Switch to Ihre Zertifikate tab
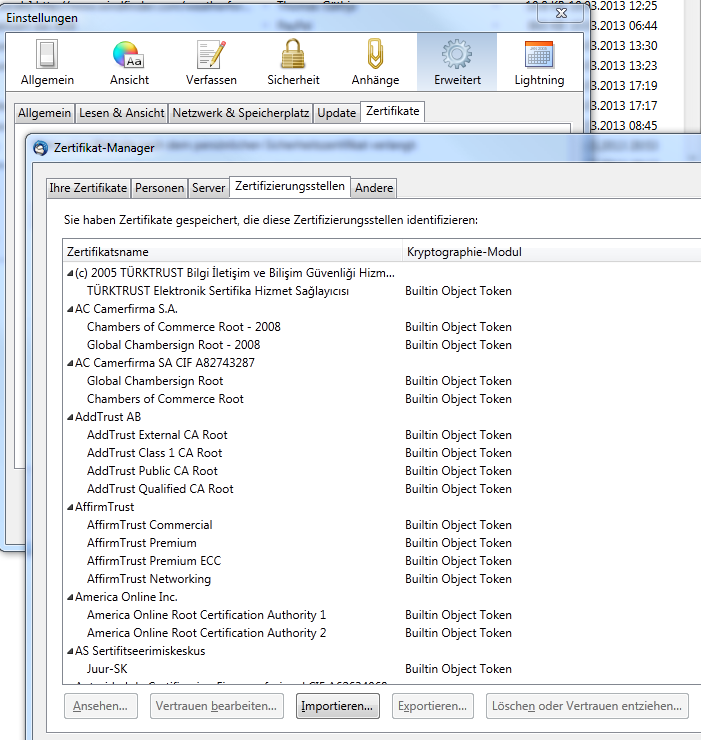Viewport: 701px width, 740px height. pyautogui.click(x=88, y=188)
